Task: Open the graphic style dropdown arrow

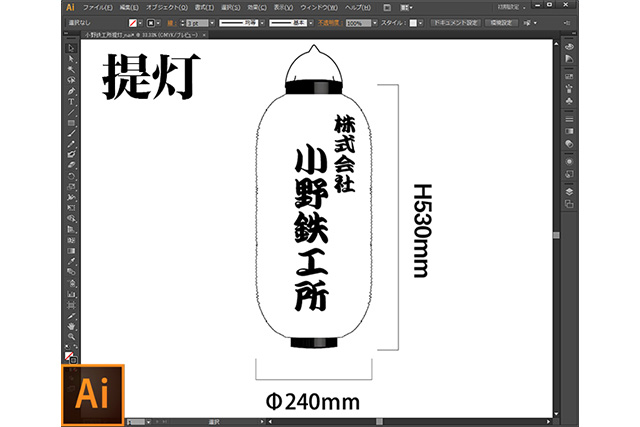Action: [421, 23]
